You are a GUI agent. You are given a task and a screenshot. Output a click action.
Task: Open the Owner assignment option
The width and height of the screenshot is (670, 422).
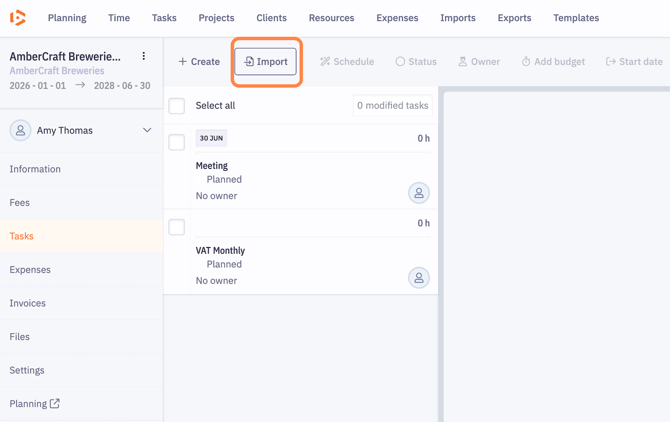click(479, 62)
